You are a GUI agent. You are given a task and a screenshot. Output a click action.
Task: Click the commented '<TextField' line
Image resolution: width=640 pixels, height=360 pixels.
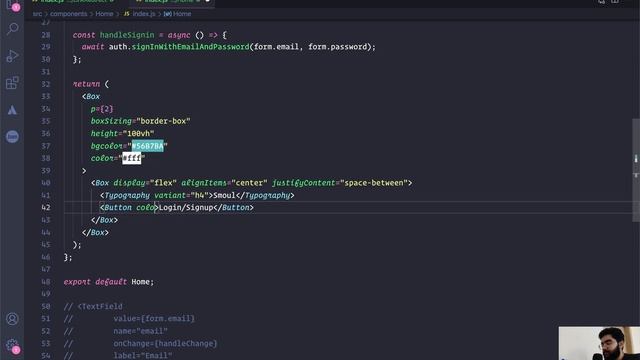coord(93,307)
